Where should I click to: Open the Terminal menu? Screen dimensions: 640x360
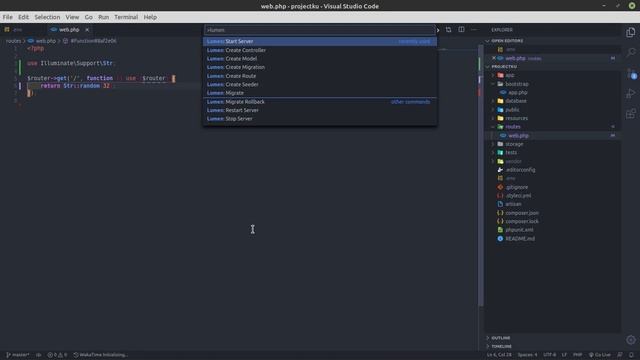(126, 17)
